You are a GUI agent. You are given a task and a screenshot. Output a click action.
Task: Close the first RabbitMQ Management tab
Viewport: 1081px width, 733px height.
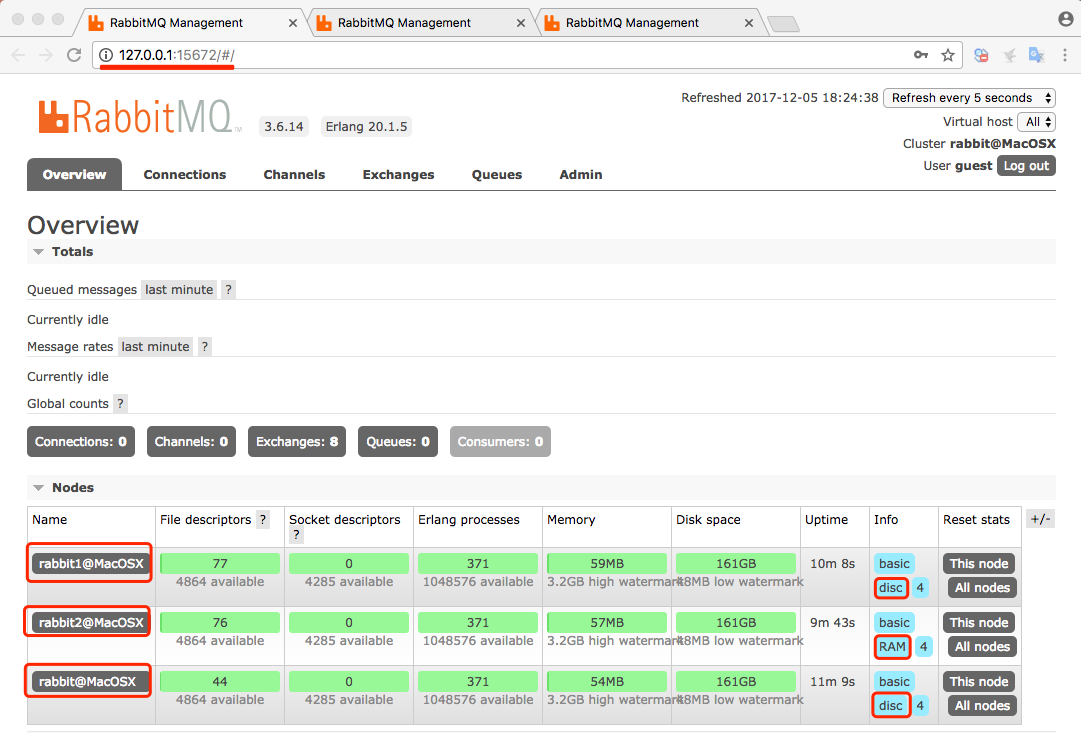tap(293, 23)
